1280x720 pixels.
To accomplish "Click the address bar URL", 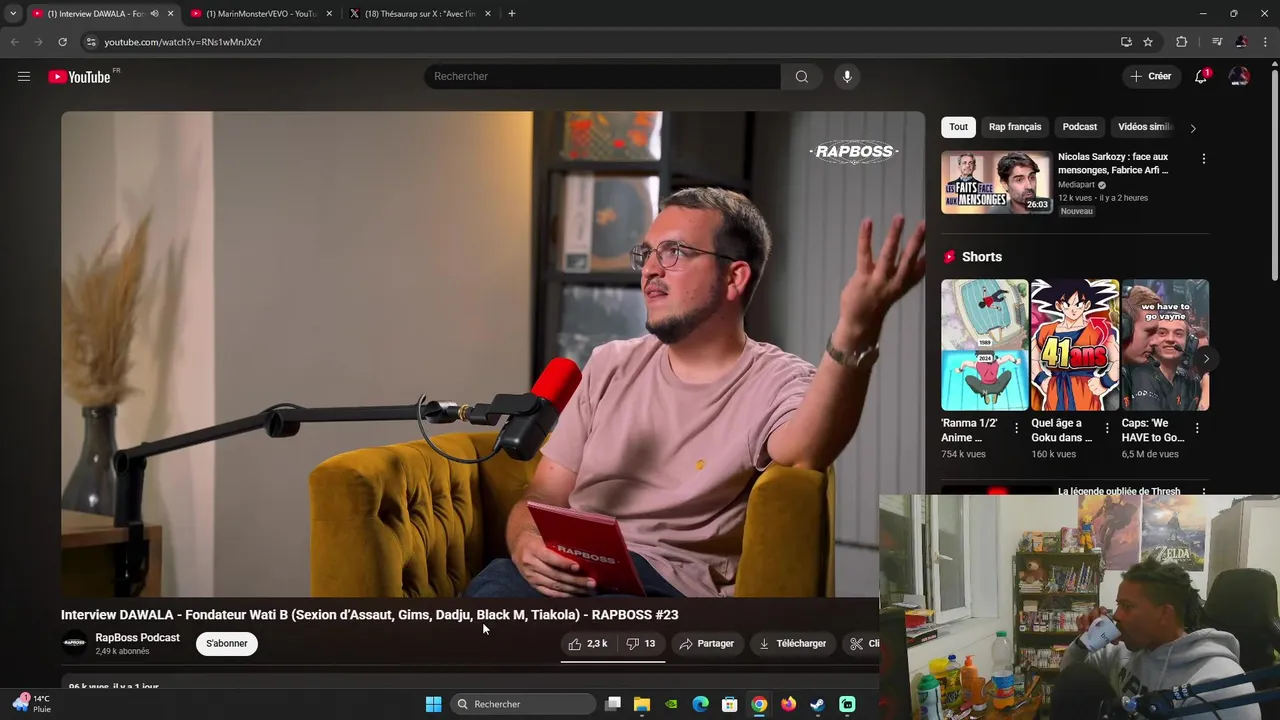I will pyautogui.click(x=183, y=42).
